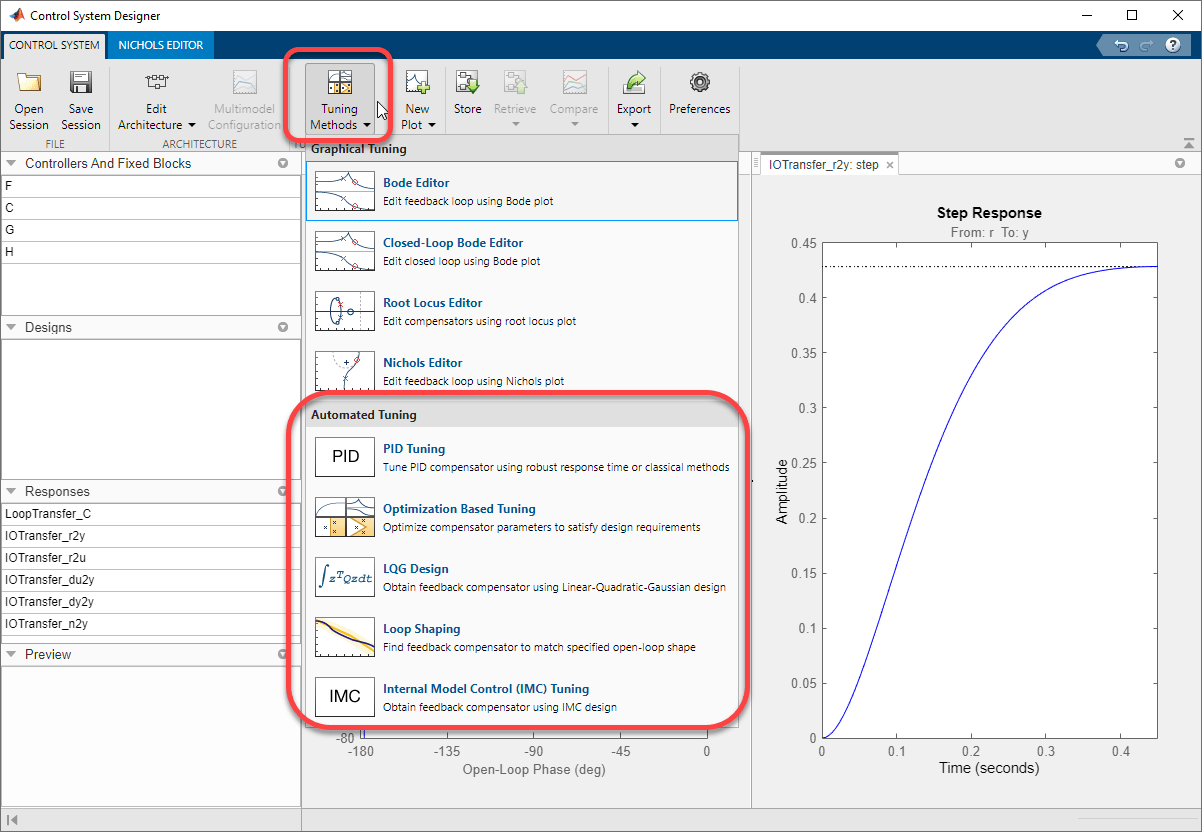Click the Root Locus Editor icon

[x=344, y=311]
